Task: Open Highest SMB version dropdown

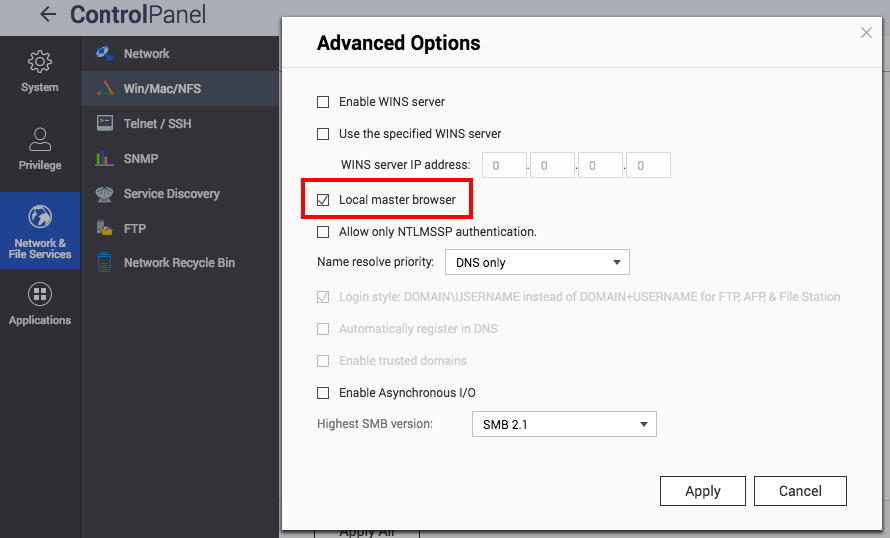Action: [x=563, y=424]
